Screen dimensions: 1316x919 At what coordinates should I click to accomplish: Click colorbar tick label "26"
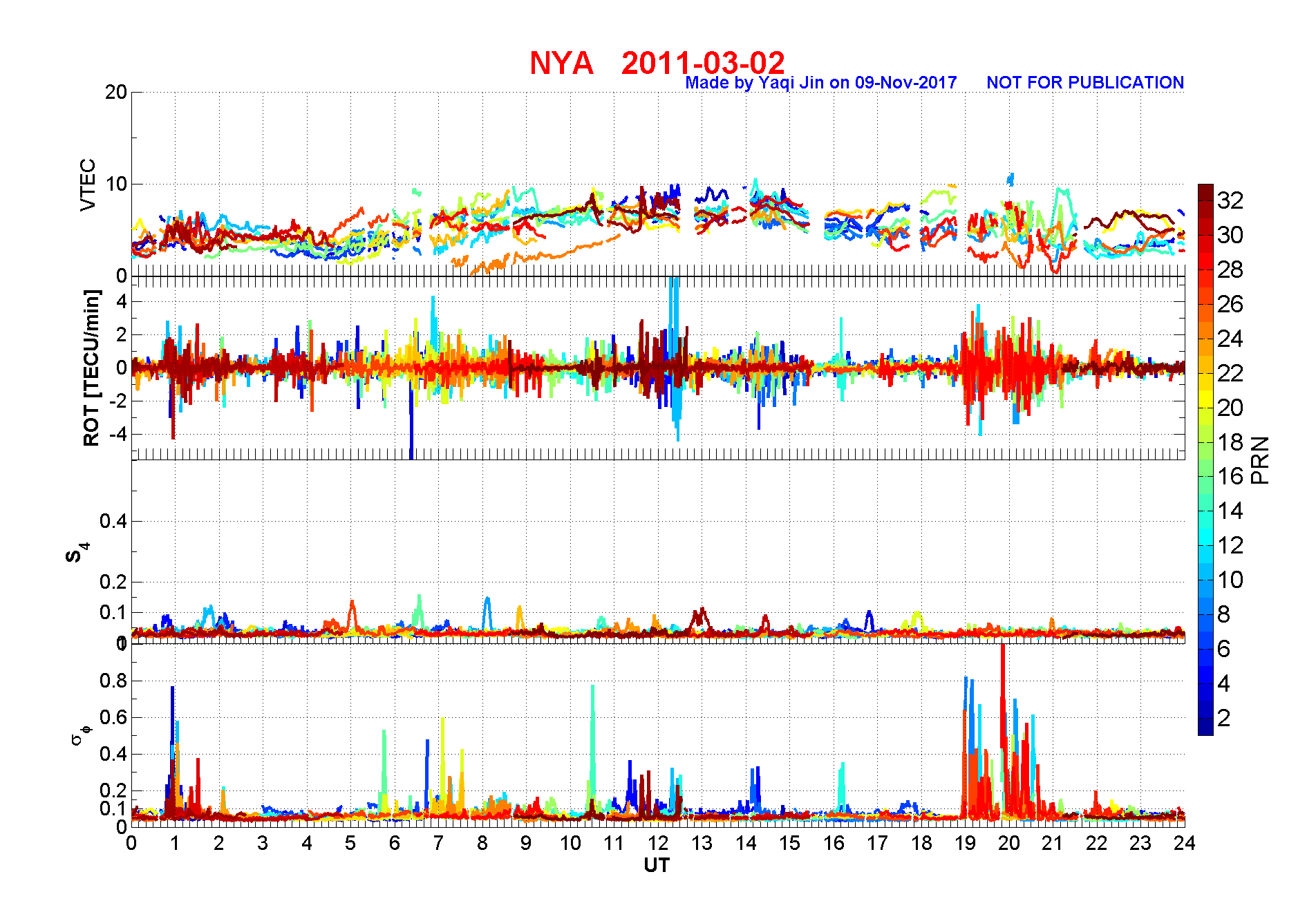tap(1230, 304)
